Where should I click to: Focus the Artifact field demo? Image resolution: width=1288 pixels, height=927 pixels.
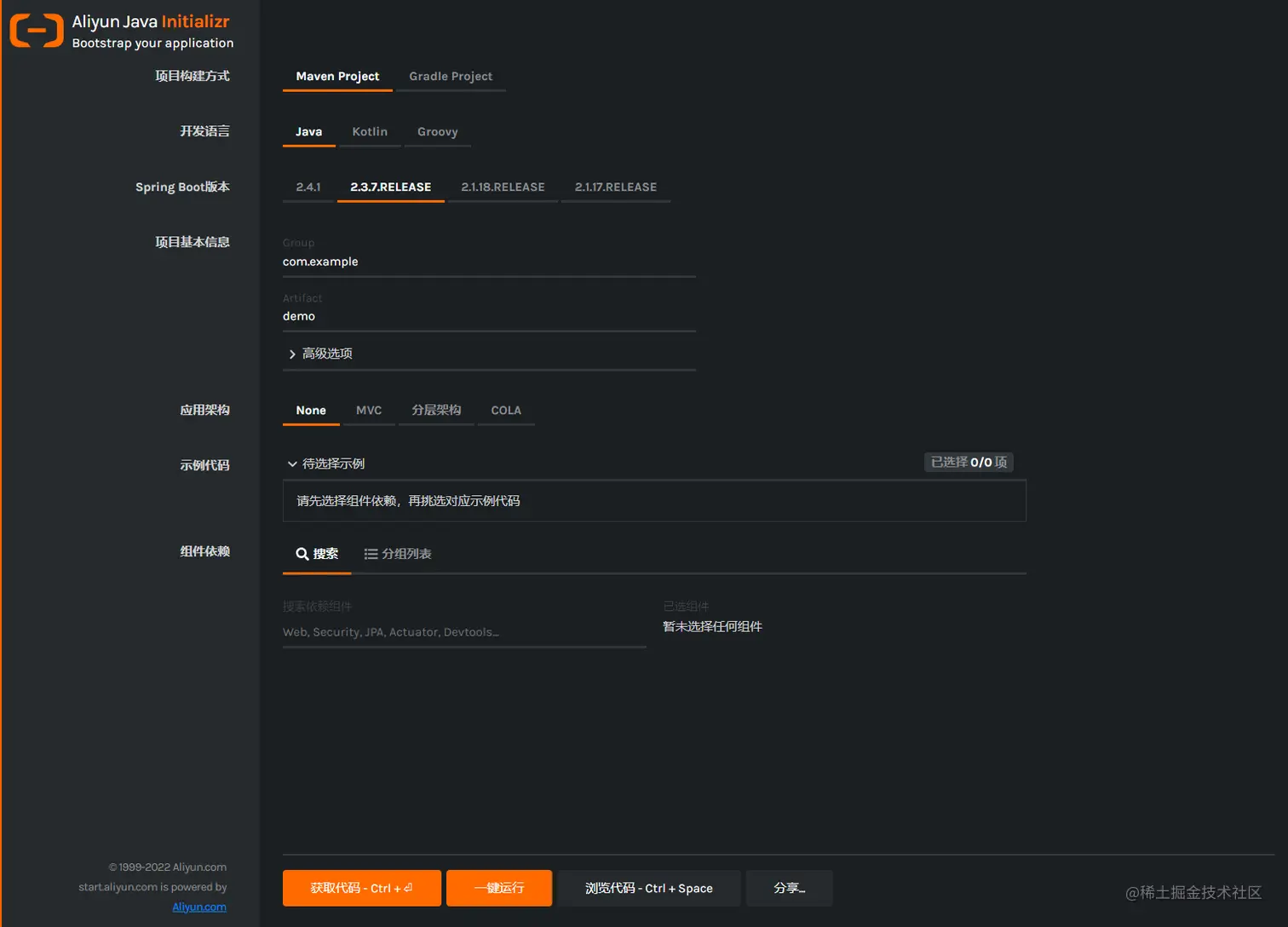[489, 316]
